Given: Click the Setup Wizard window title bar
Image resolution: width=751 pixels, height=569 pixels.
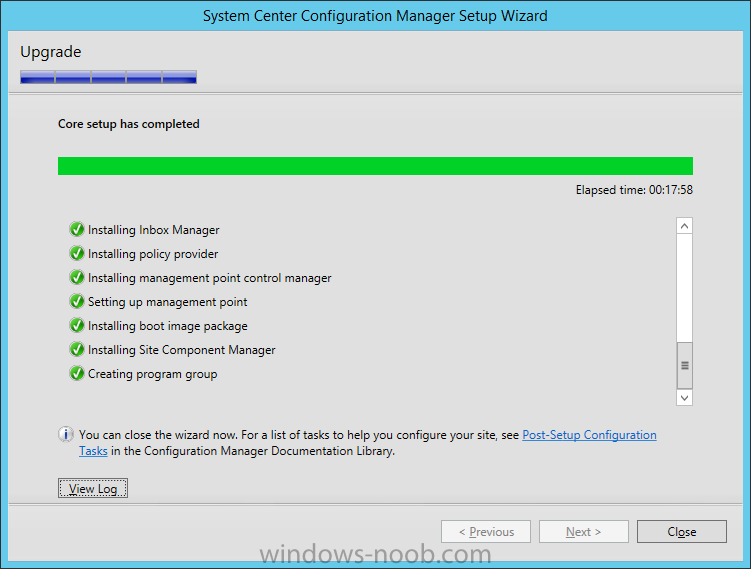Looking at the screenshot, I should coord(375,16).
